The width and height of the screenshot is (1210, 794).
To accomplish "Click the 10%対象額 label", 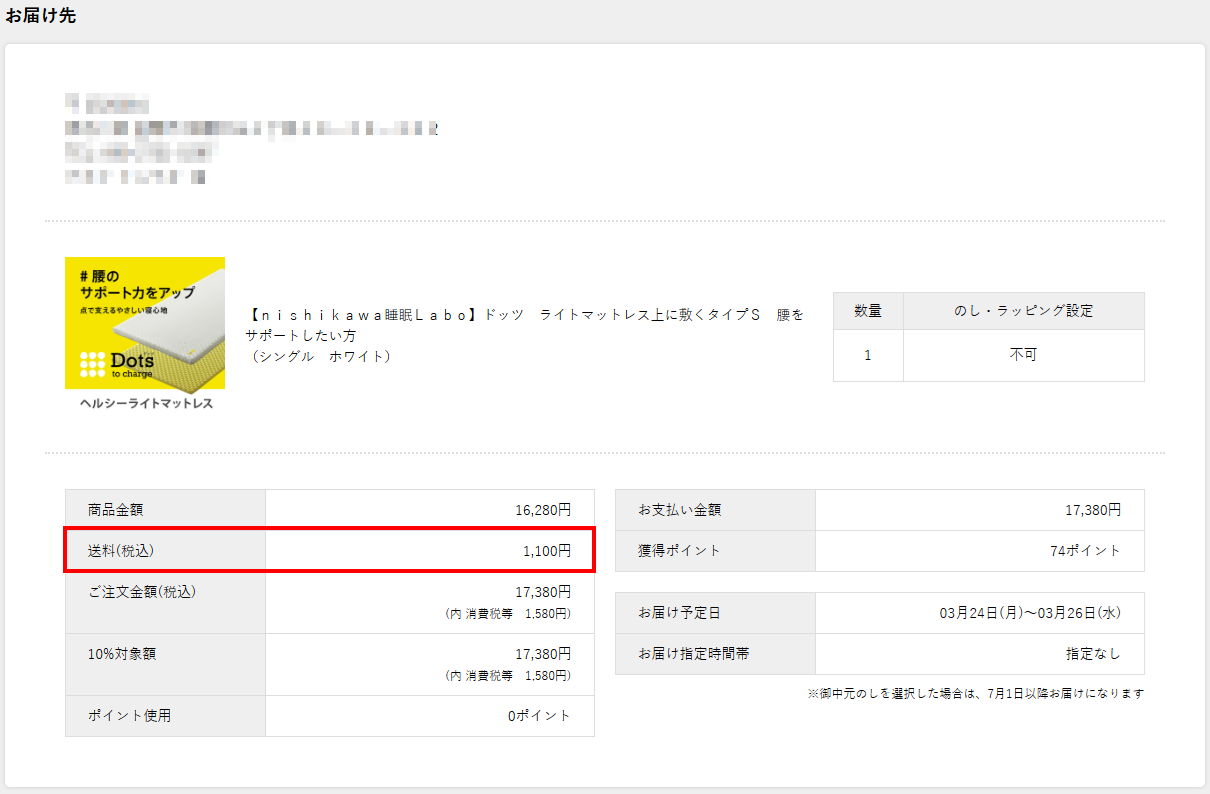I will pyautogui.click(x=122, y=654).
